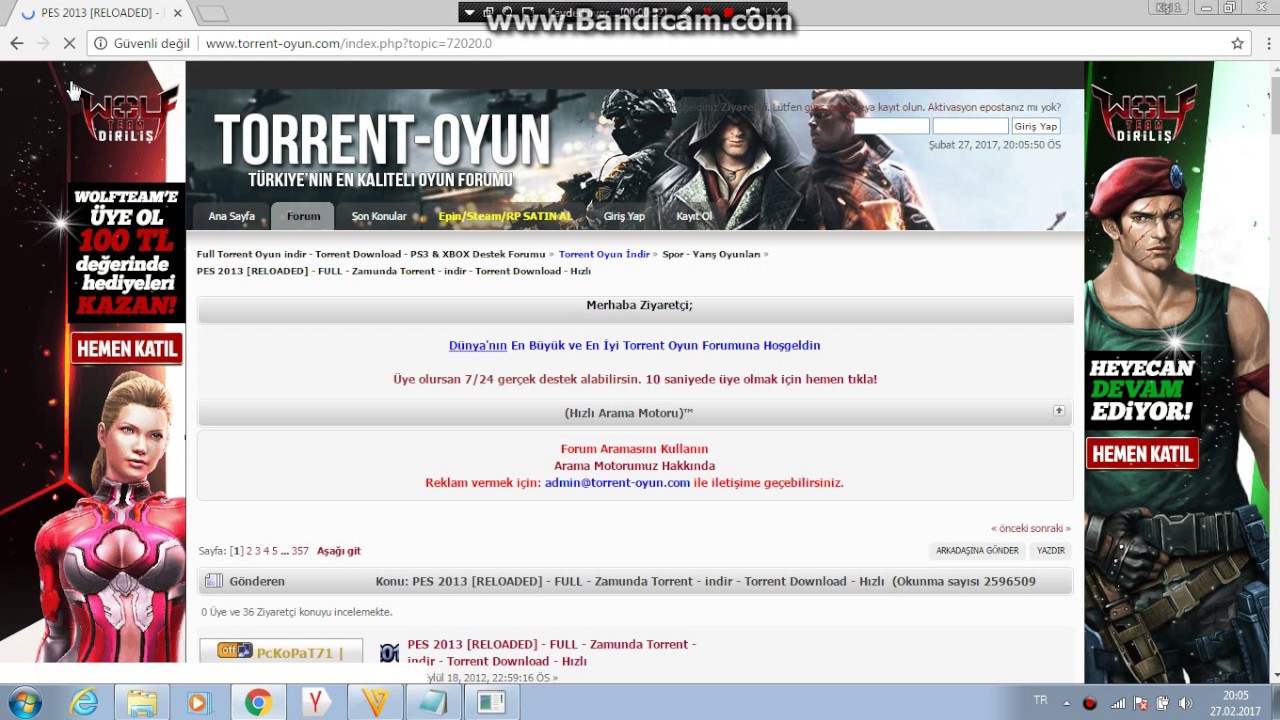Open Torrent Oyun İndir breadcrumb link
This screenshot has width=1280, height=720.
[604, 254]
